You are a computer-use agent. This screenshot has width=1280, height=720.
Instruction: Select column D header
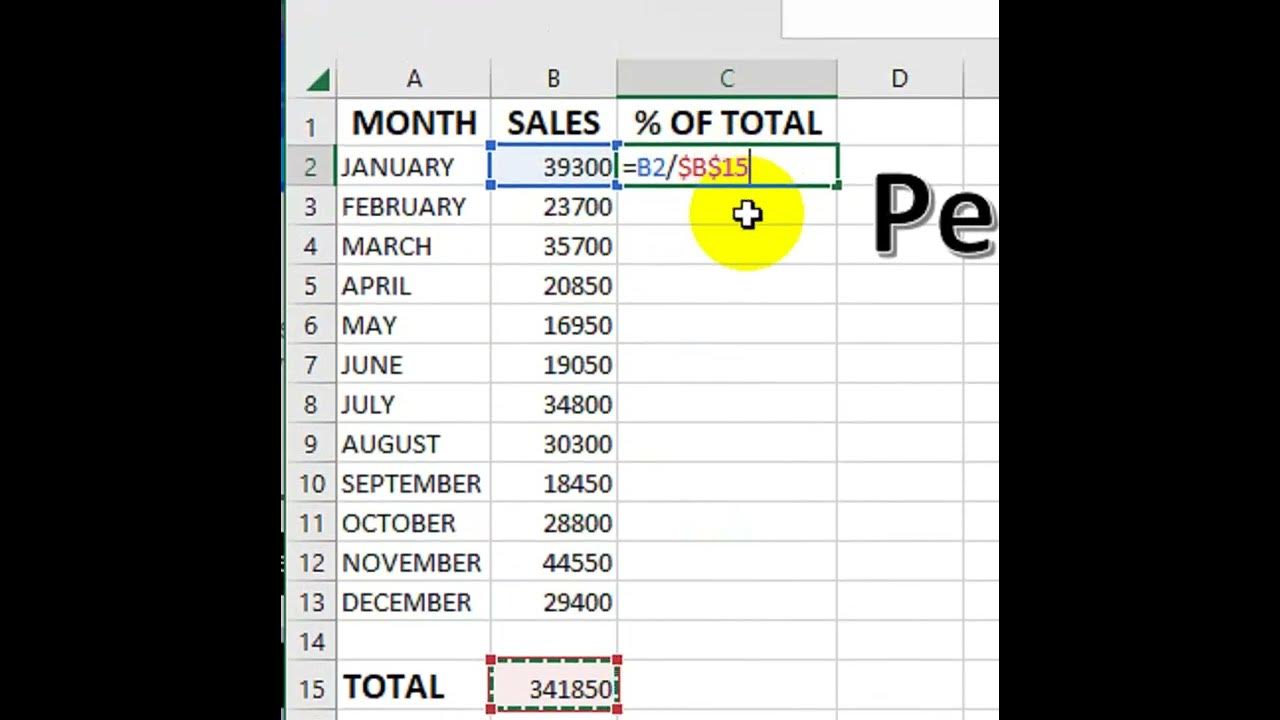[899, 79]
